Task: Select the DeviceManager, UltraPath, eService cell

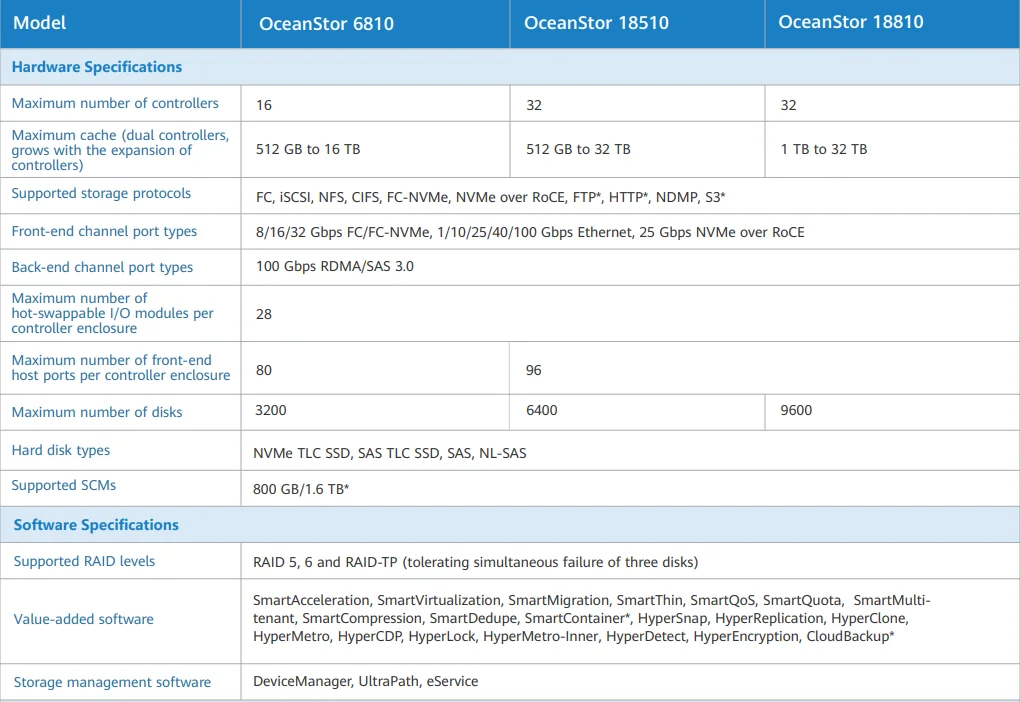Action: (x=365, y=681)
